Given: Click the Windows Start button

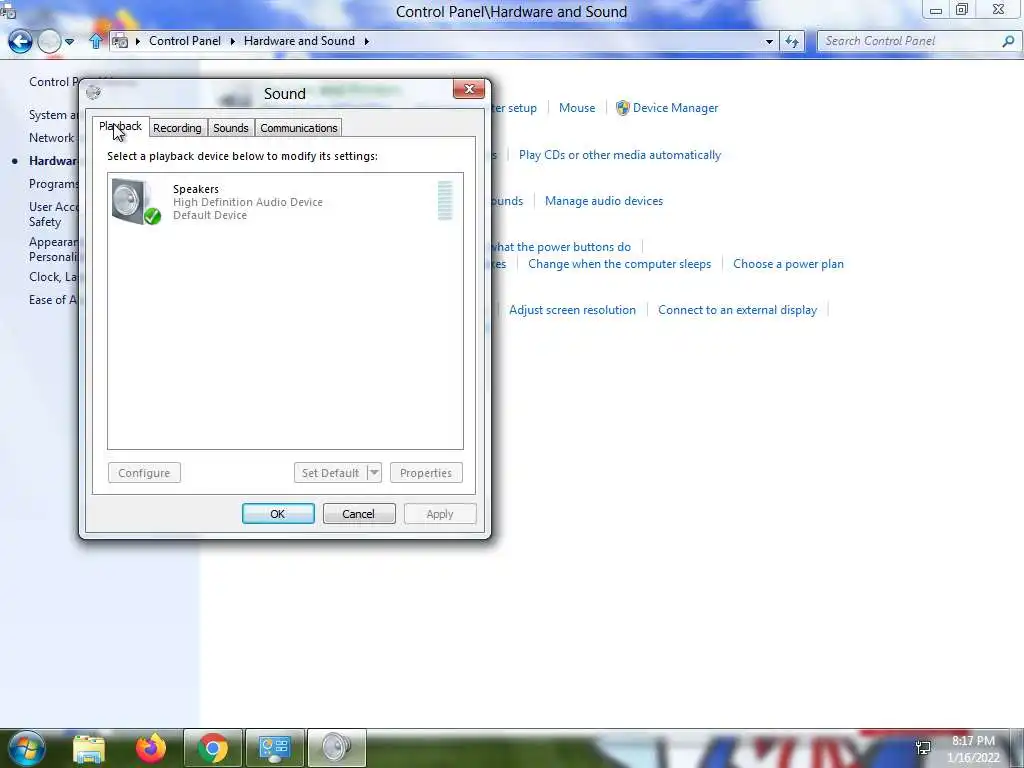Looking at the screenshot, I should click(26, 748).
